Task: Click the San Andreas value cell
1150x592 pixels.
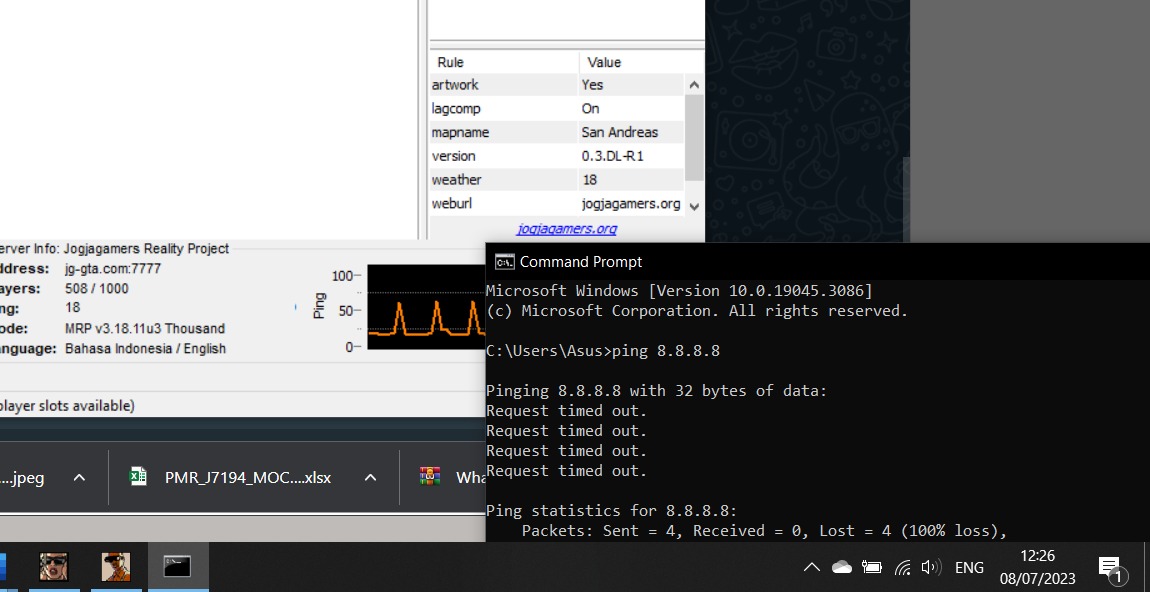Action: click(x=620, y=133)
